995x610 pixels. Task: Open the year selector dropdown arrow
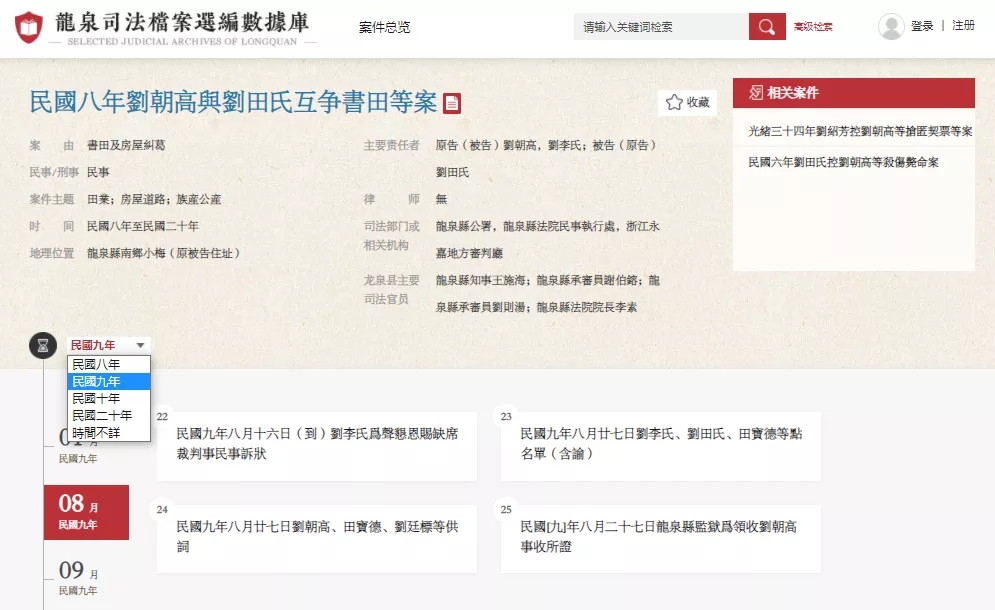[140, 344]
